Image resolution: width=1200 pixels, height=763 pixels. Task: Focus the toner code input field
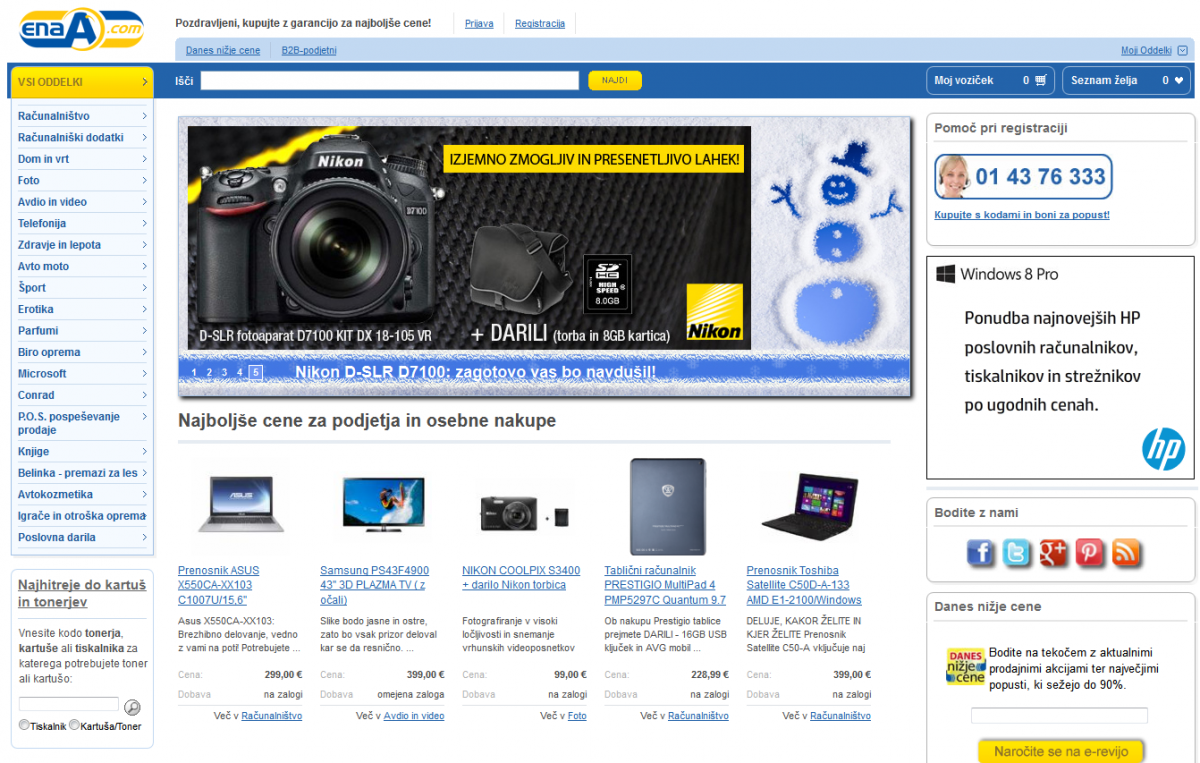[x=69, y=704]
